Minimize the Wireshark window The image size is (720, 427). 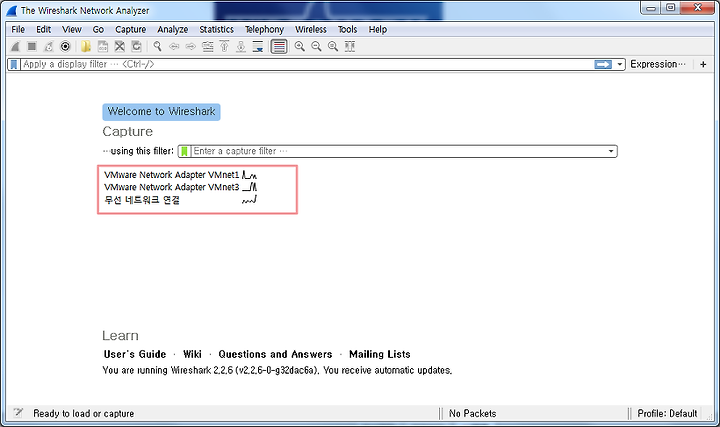(x=651, y=8)
